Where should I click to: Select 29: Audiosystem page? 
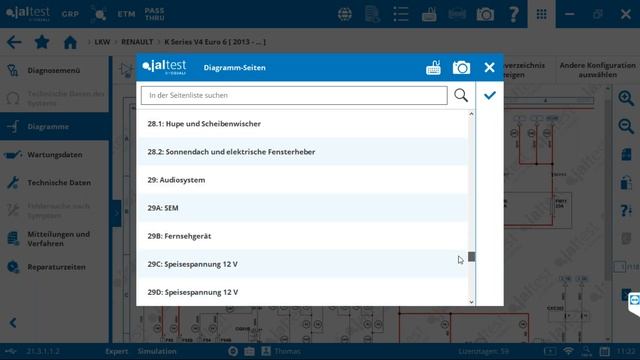pos(303,180)
